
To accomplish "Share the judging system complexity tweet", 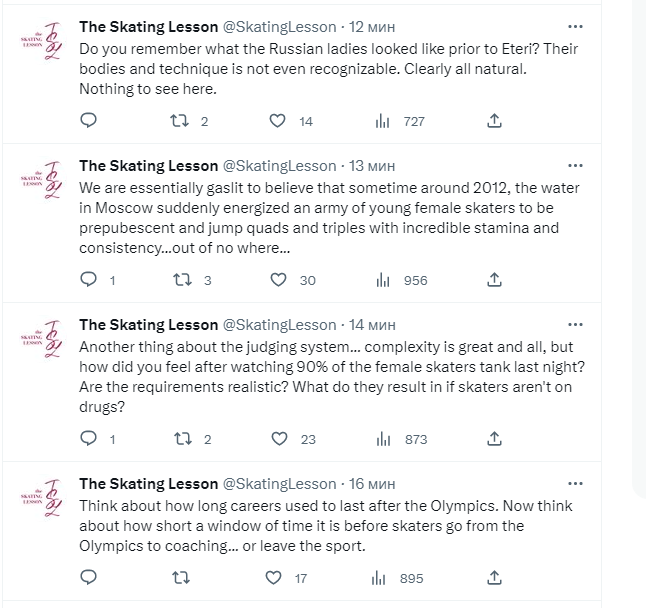I will tap(493, 438).
